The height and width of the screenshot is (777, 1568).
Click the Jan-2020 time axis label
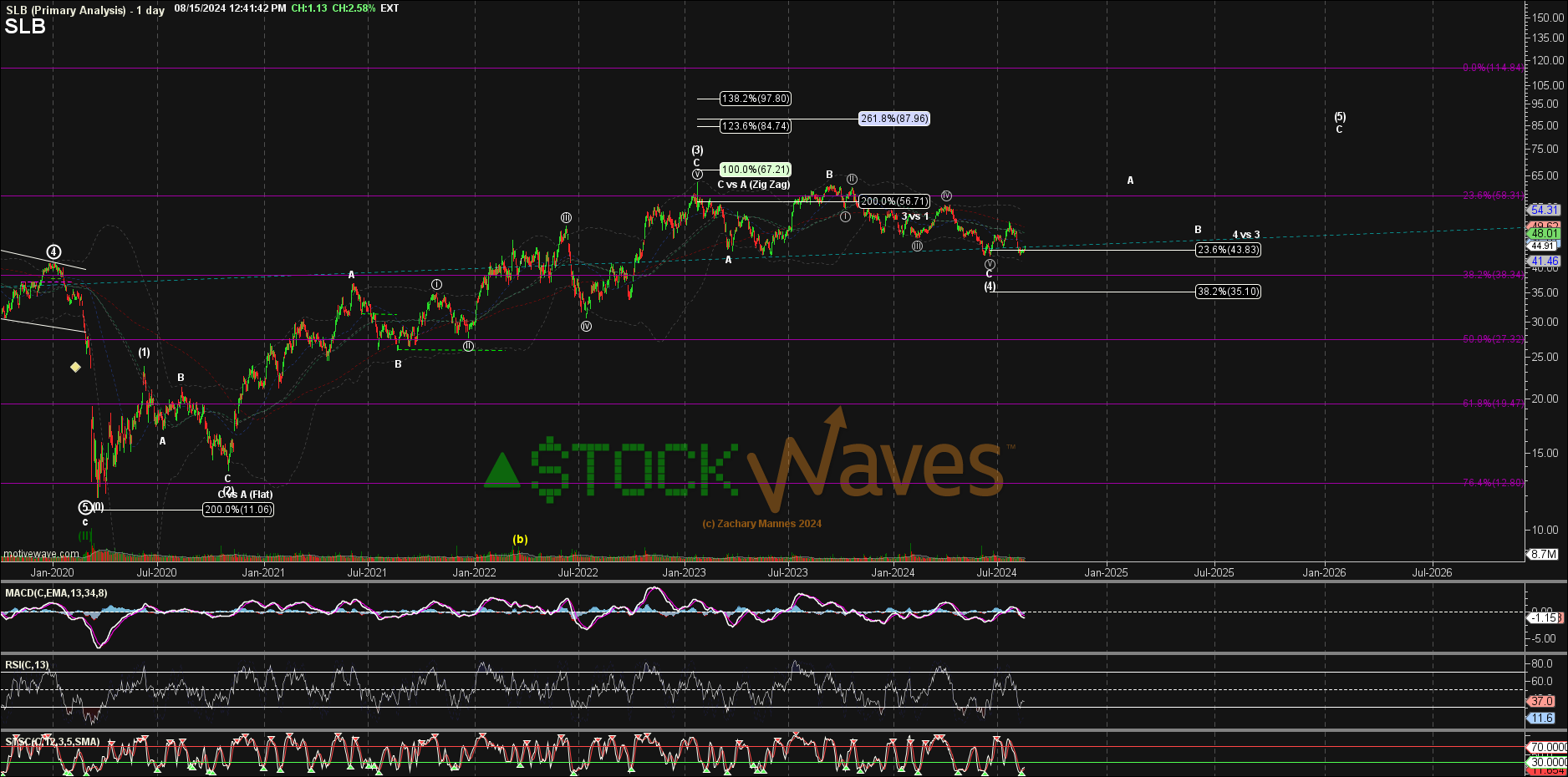52,573
